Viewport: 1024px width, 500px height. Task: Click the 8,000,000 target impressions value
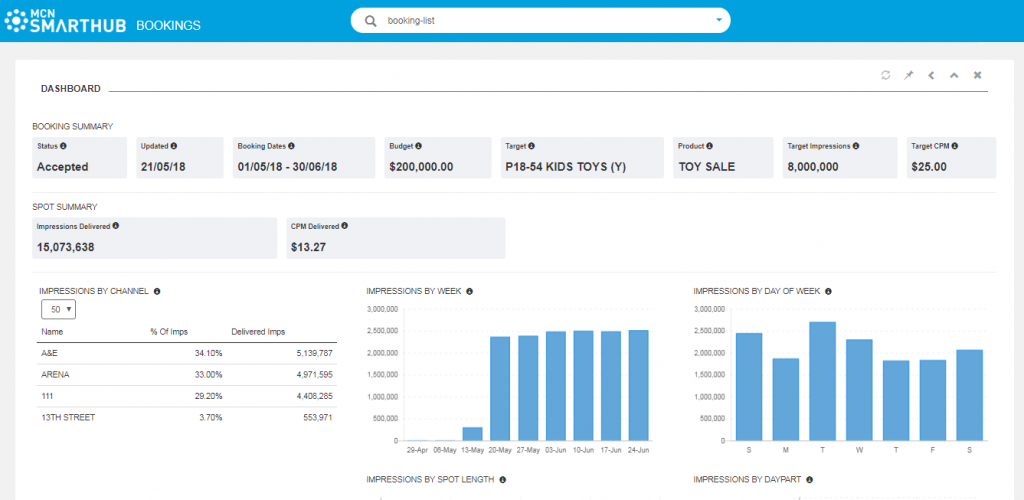pyautogui.click(x=813, y=166)
